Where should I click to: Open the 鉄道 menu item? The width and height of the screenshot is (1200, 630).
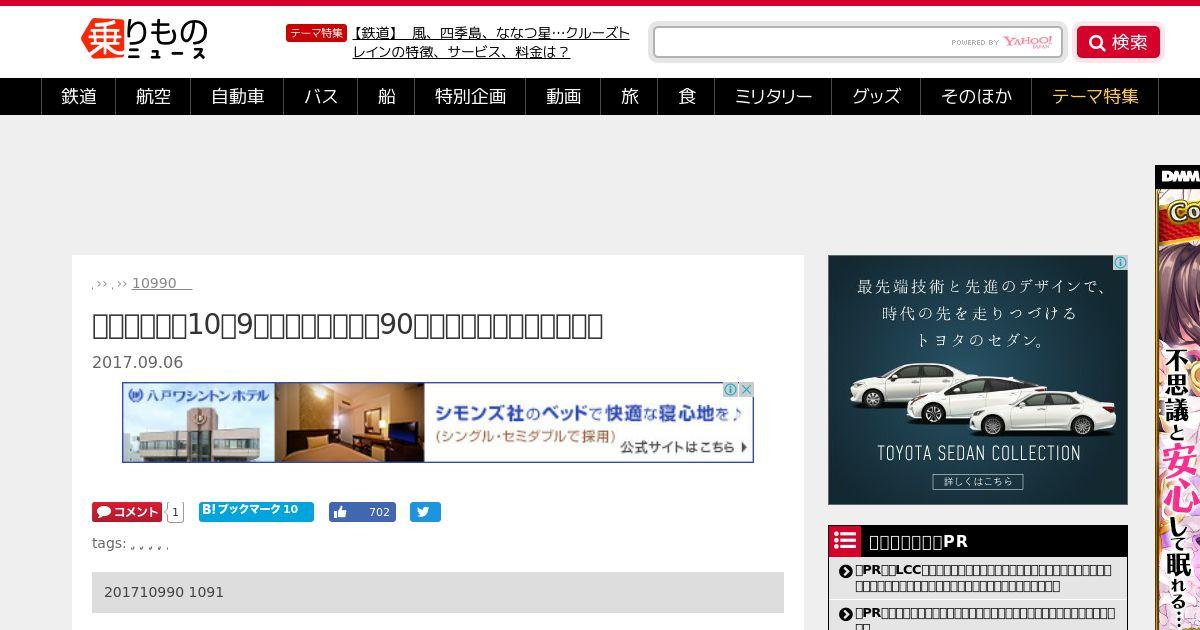pos(79,97)
